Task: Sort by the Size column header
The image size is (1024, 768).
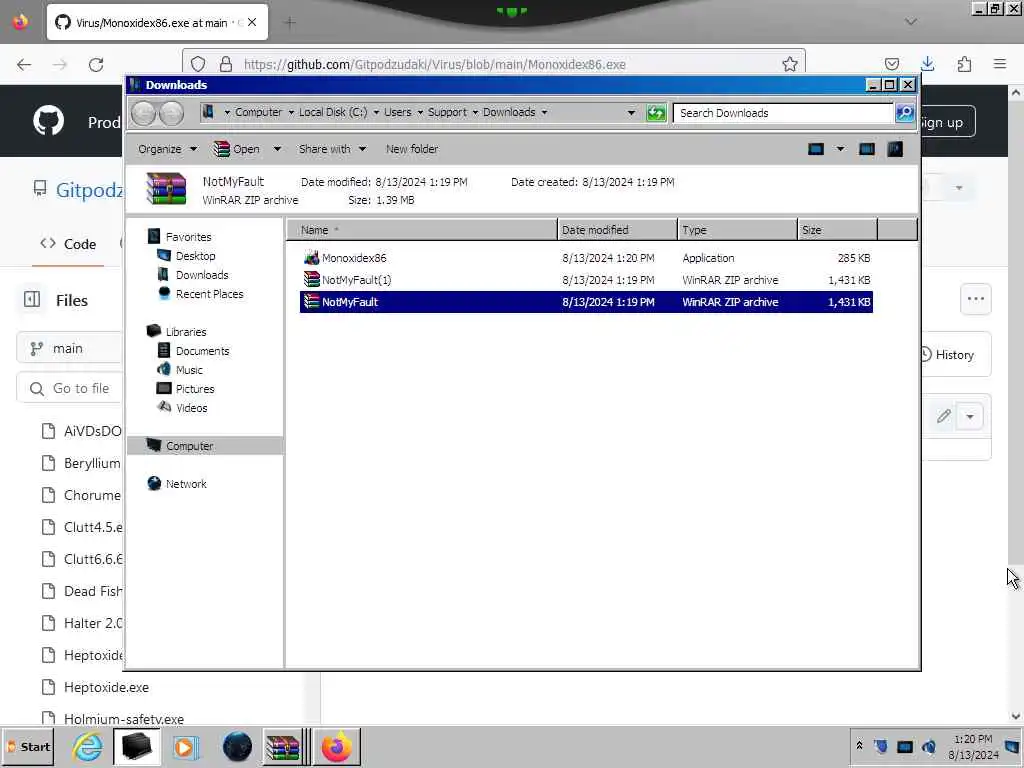Action: pos(837,230)
